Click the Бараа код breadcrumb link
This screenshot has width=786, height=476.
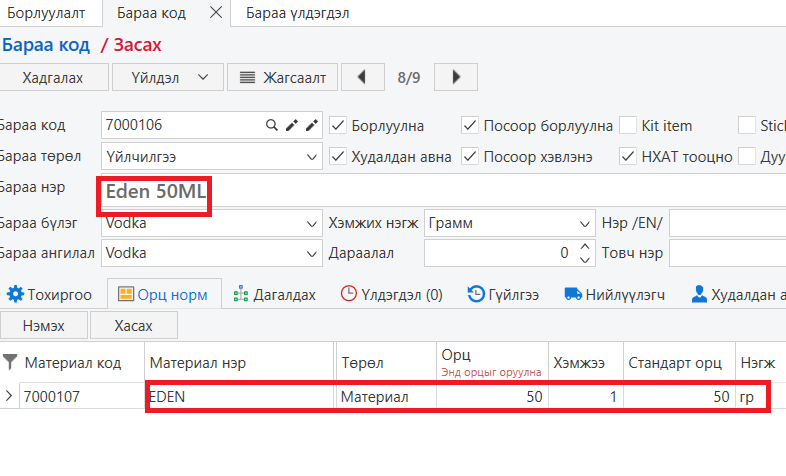(46, 45)
